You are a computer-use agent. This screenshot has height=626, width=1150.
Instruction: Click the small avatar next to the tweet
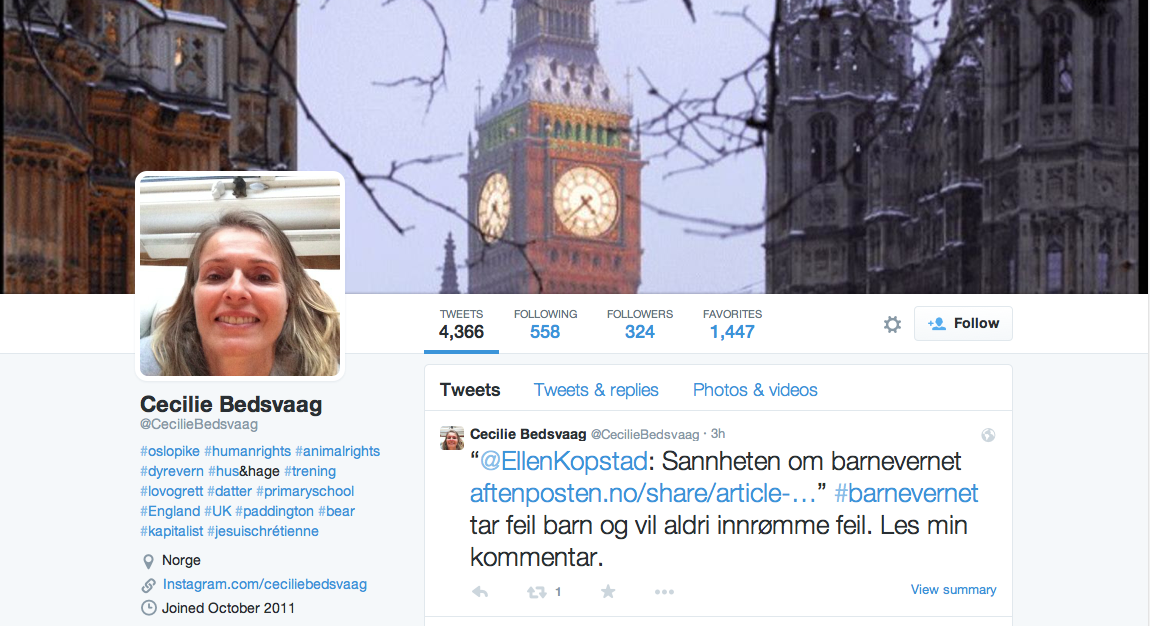point(452,438)
